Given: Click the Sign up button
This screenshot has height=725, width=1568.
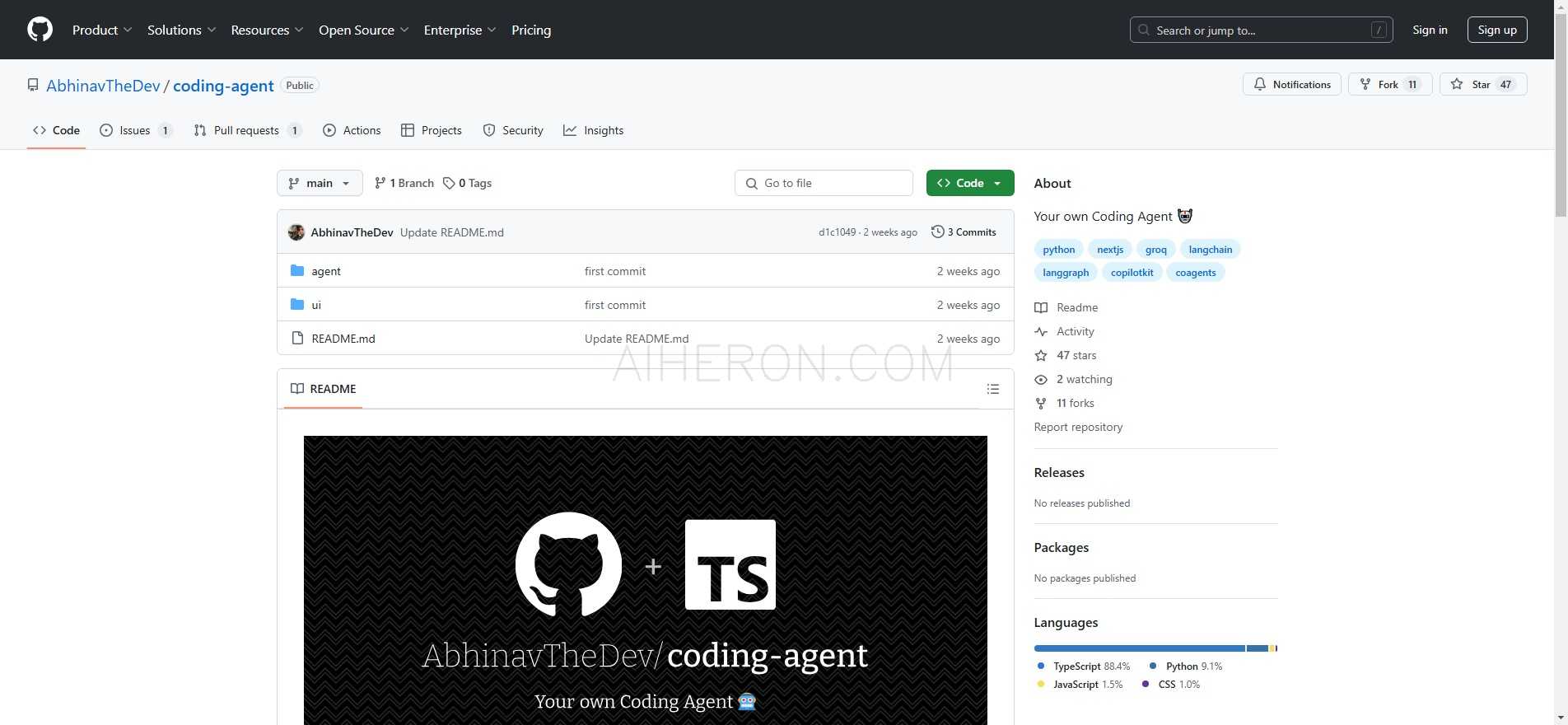Looking at the screenshot, I should click(1497, 30).
